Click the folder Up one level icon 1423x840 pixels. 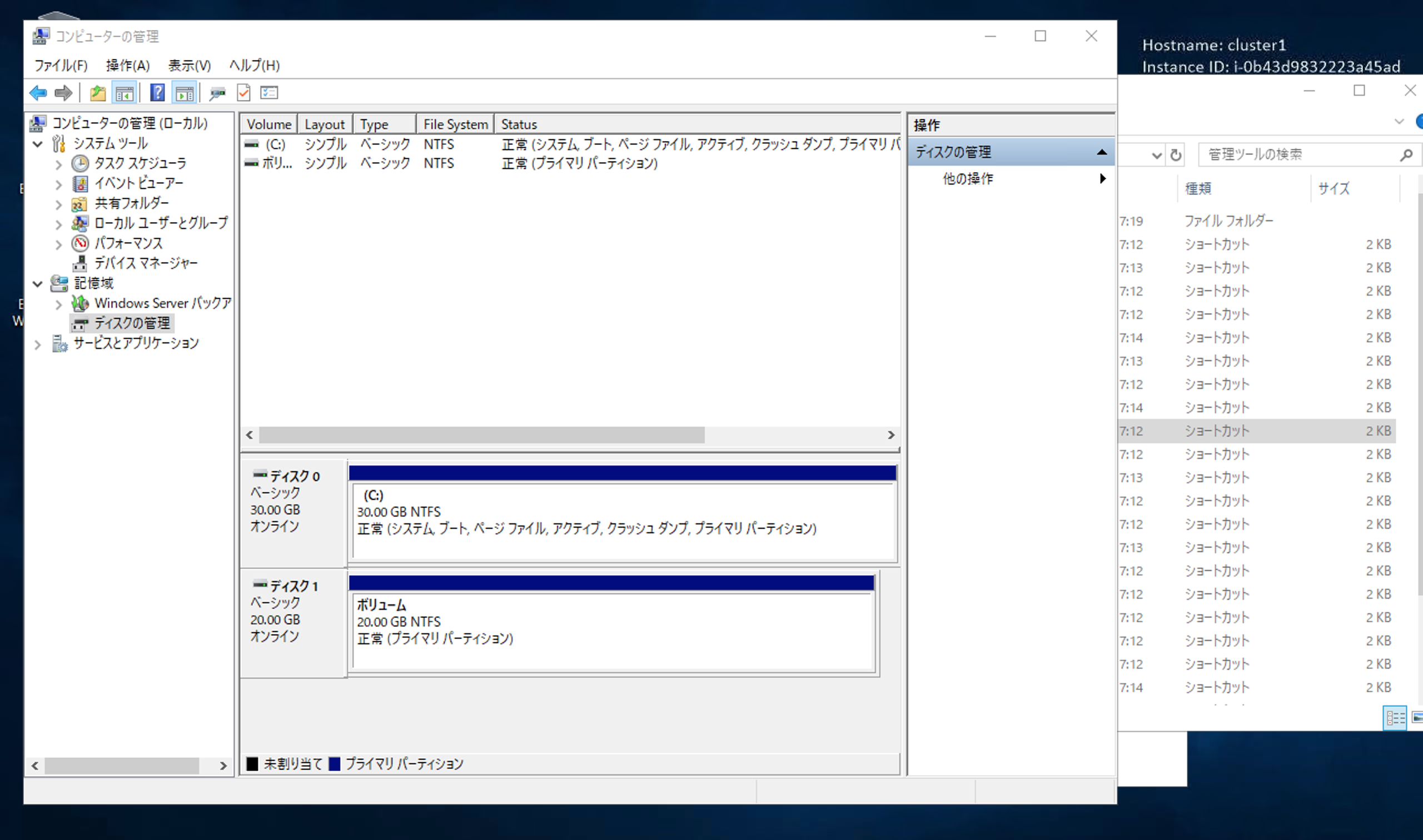[x=97, y=92]
